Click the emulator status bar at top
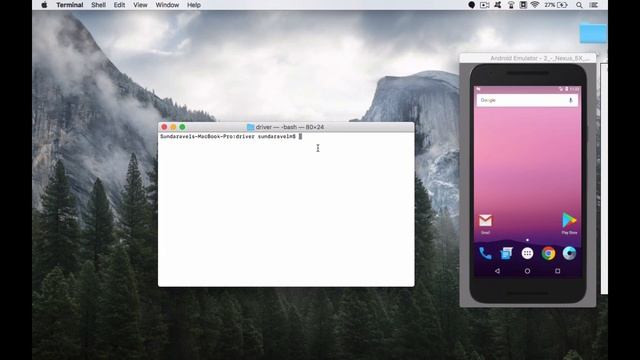This screenshot has height=360, width=640. (527, 89)
